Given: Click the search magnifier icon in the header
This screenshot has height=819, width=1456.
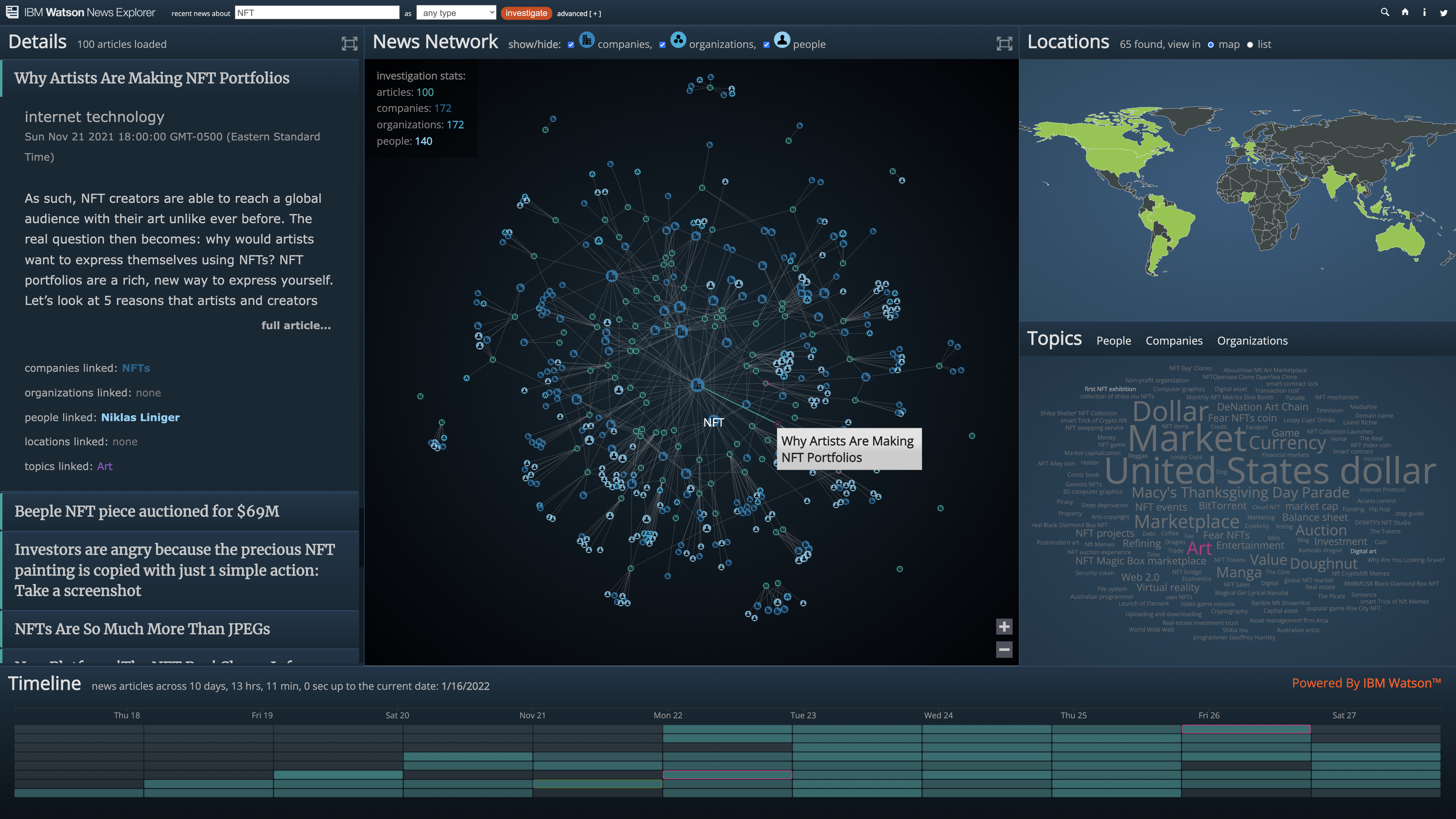Looking at the screenshot, I should tap(1385, 12).
